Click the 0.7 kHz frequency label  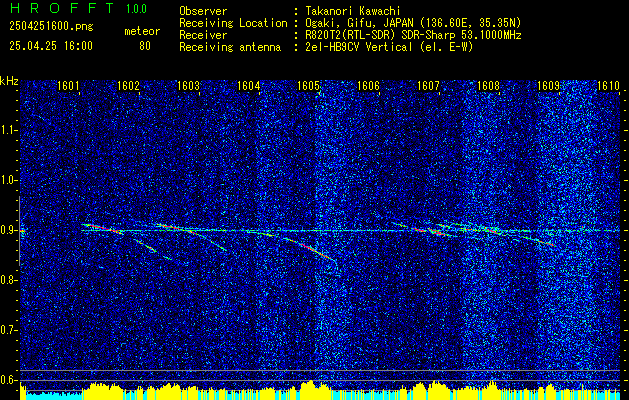(9, 330)
